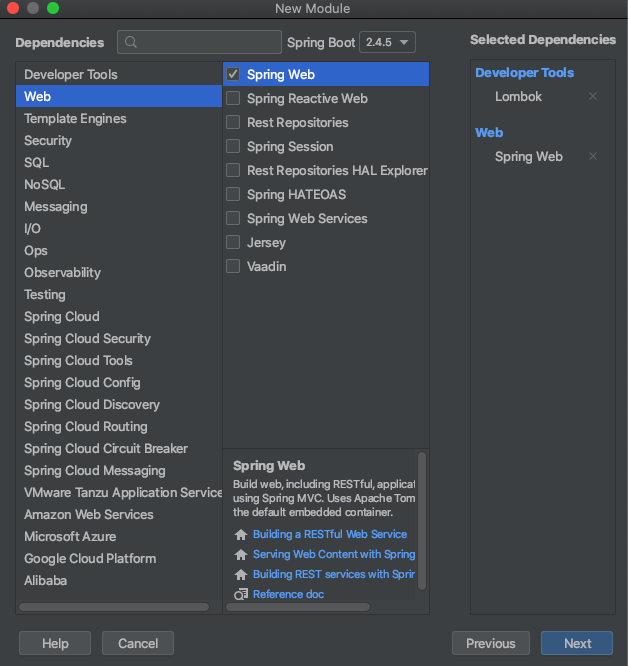Select Spring Cloud Tools category
628x666 pixels.
pyautogui.click(x=119, y=361)
